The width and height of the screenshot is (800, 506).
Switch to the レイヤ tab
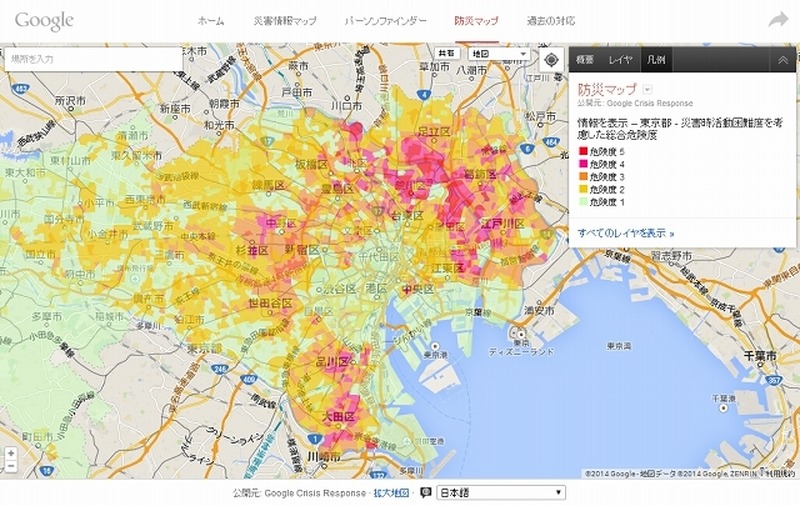click(621, 60)
